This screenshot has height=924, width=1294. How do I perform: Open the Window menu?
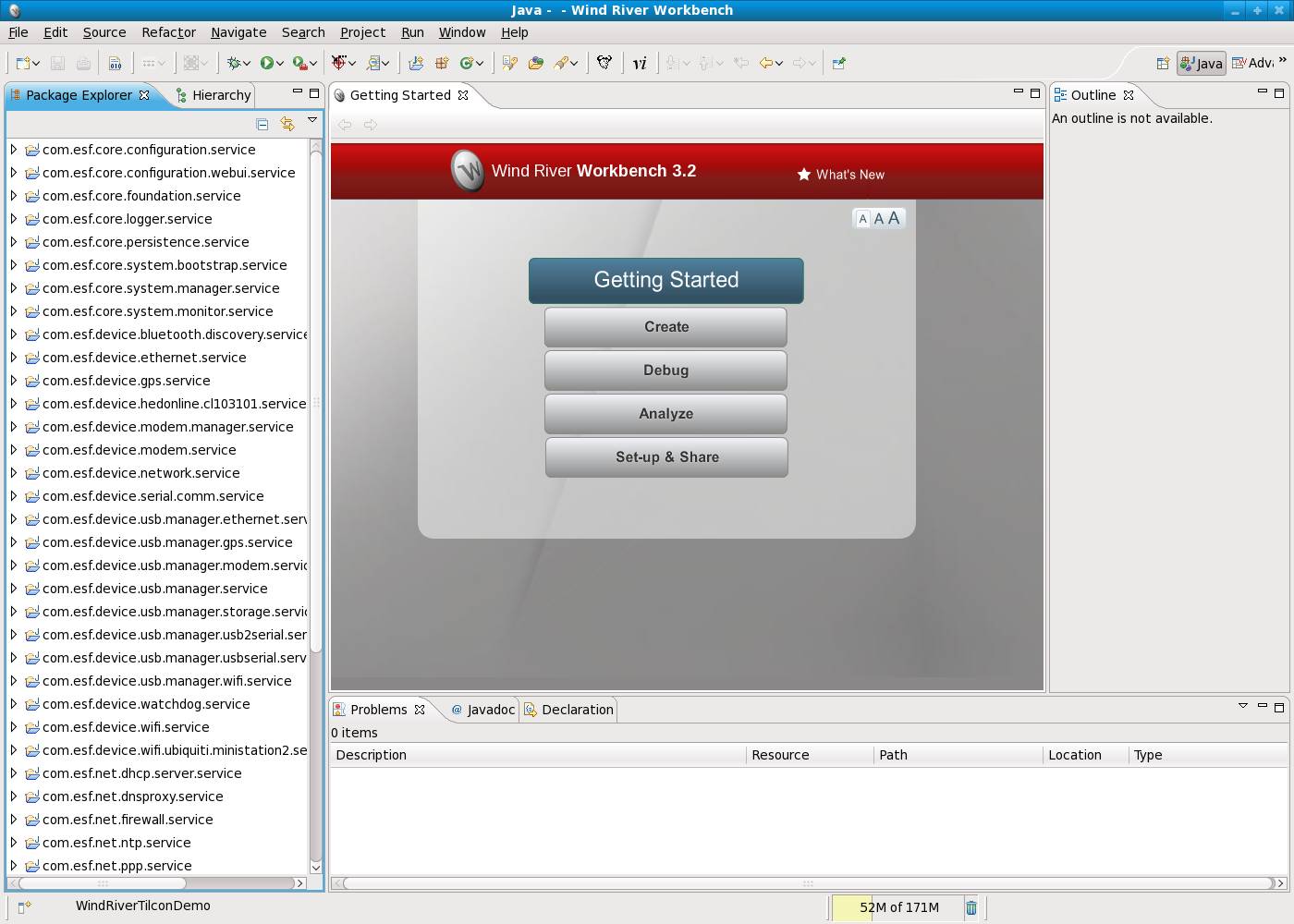[462, 32]
